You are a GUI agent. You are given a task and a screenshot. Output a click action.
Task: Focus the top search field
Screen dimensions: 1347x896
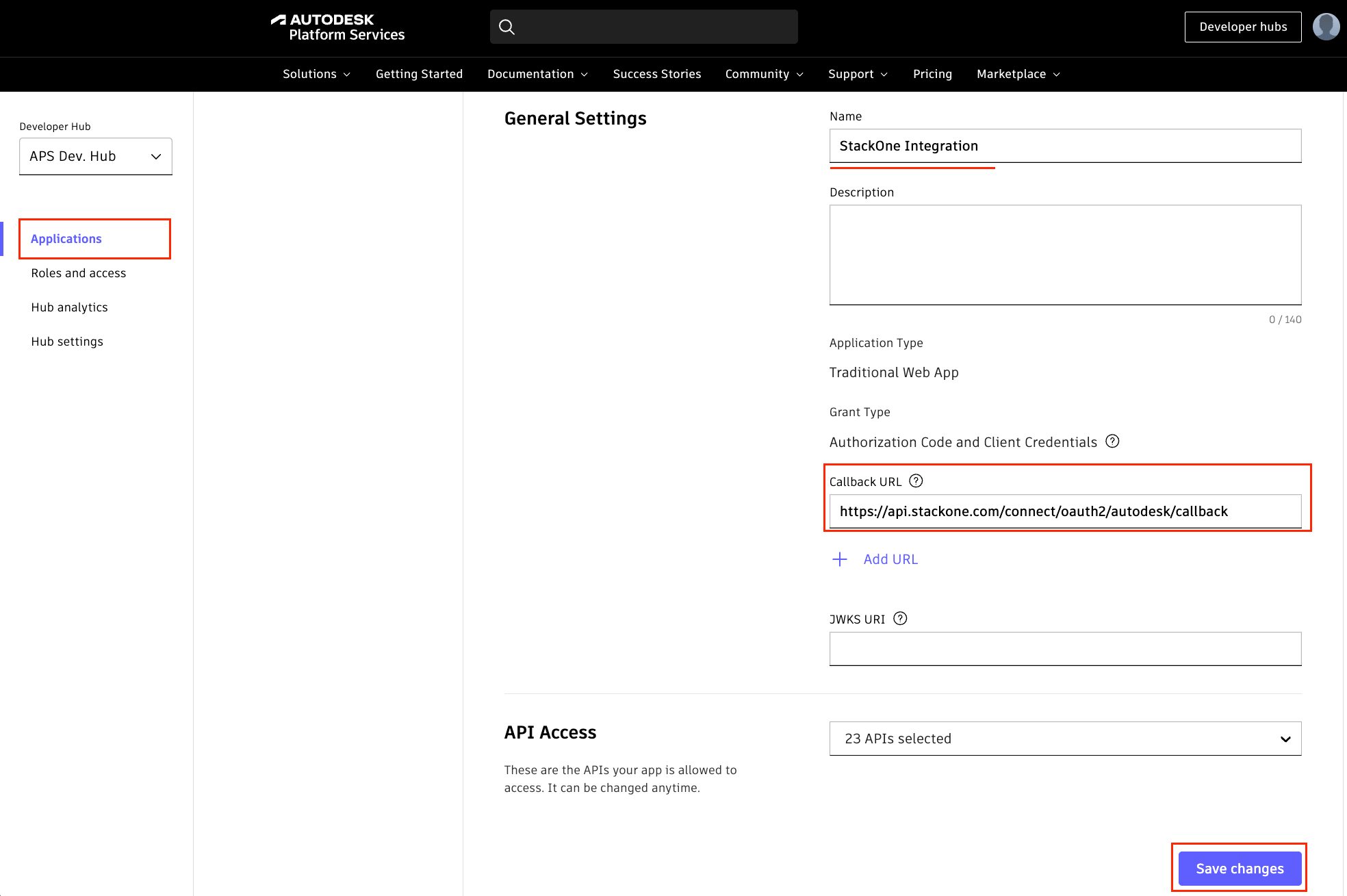tap(644, 27)
